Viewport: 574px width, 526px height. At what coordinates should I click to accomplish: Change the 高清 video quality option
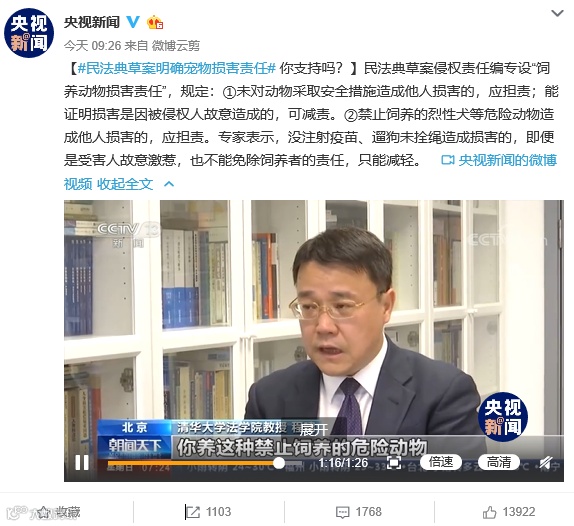(499, 462)
